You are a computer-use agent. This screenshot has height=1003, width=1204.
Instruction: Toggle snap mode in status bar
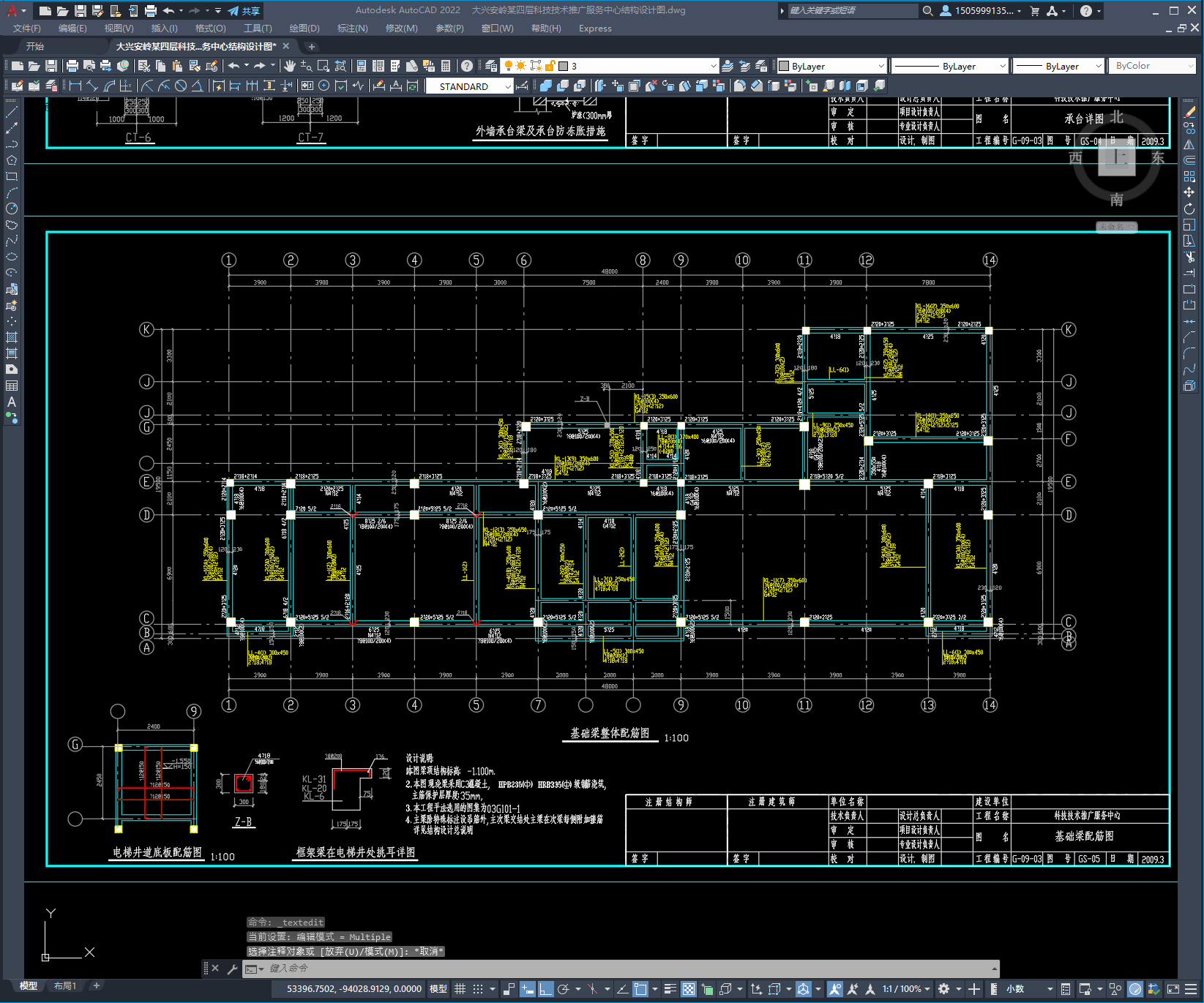(x=478, y=989)
